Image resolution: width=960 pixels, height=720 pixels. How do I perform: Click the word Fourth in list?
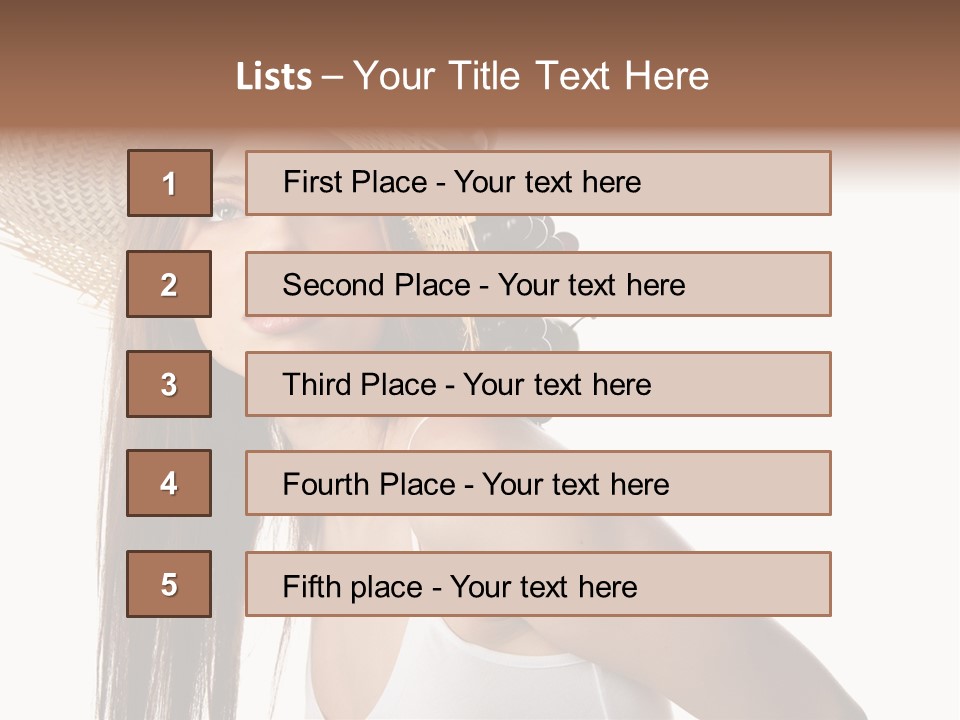(x=325, y=484)
